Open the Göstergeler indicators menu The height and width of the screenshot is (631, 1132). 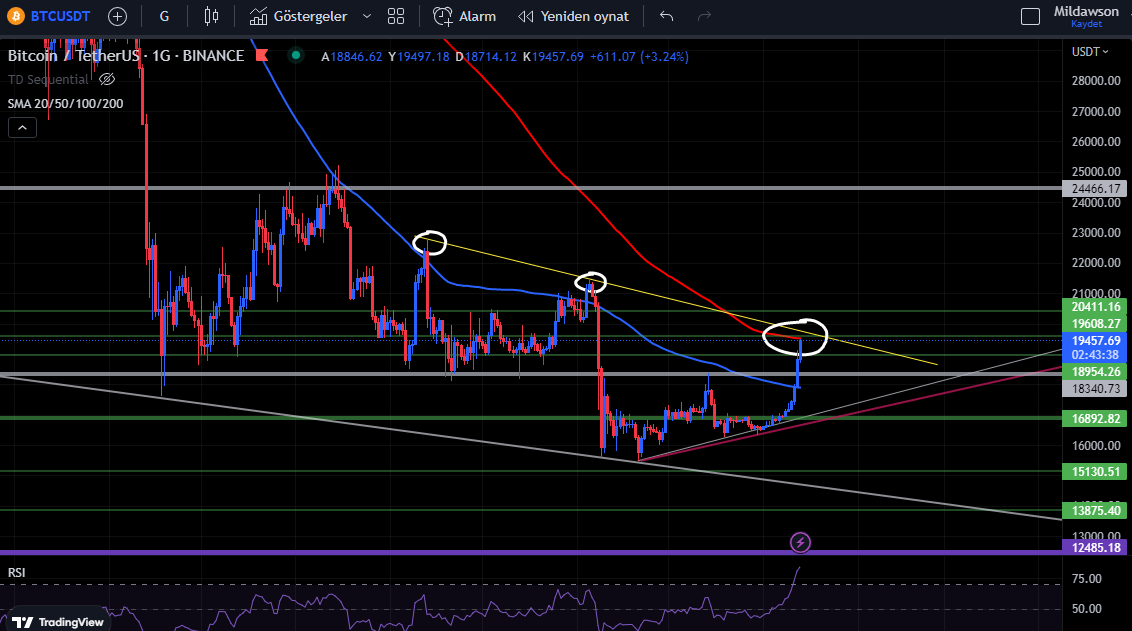click(298, 16)
